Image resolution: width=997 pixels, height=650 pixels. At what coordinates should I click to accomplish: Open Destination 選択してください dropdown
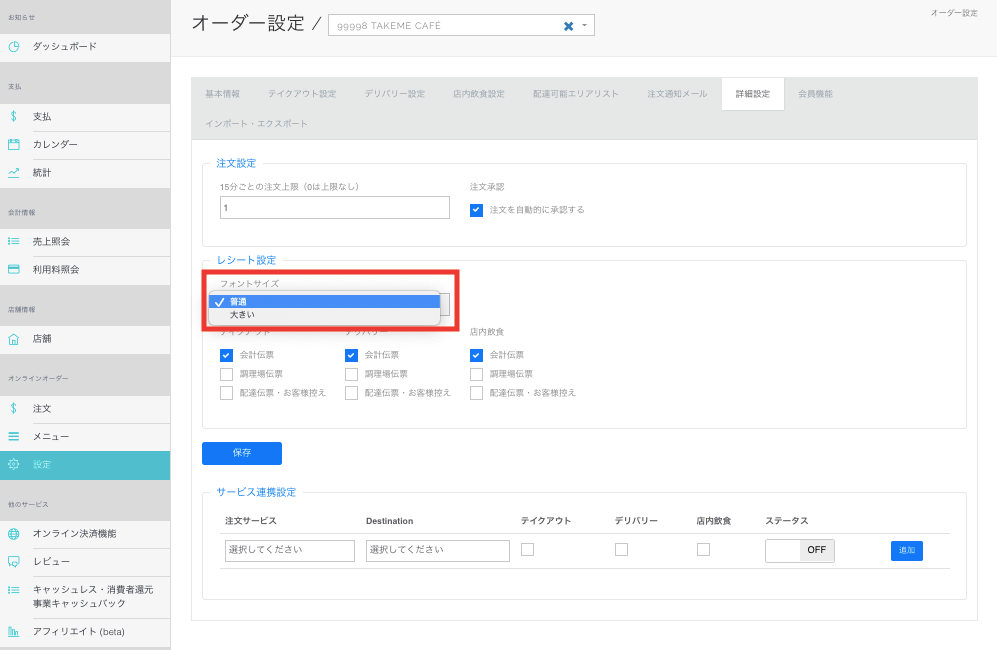437,550
